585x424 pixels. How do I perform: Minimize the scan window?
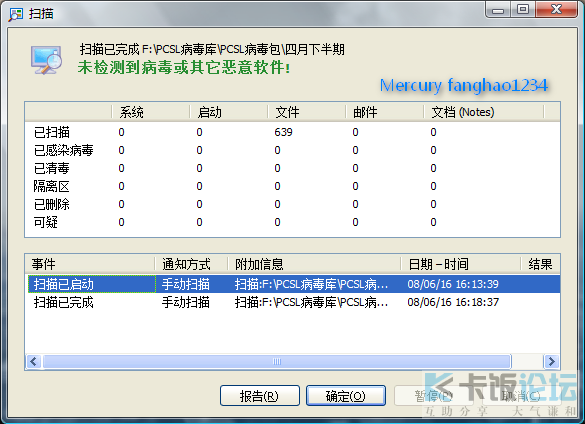pos(498,9)
